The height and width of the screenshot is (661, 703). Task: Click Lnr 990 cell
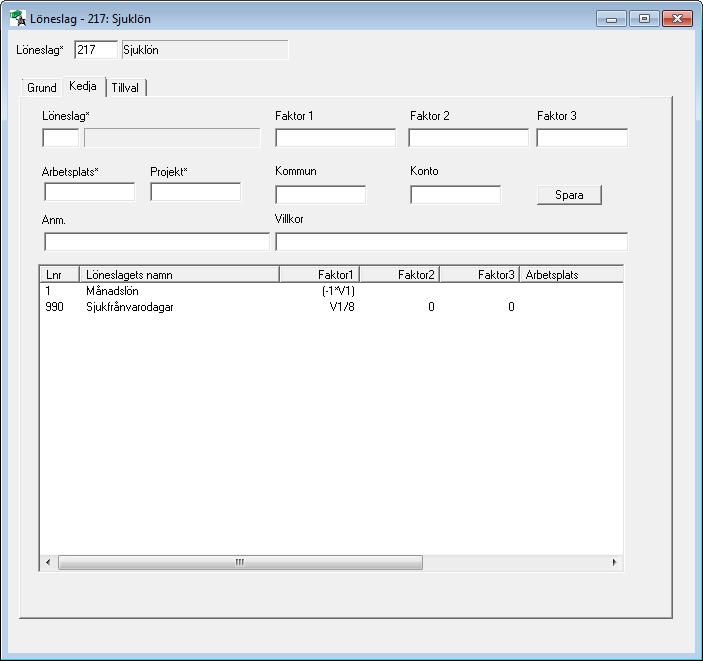(x=54, y=307)
